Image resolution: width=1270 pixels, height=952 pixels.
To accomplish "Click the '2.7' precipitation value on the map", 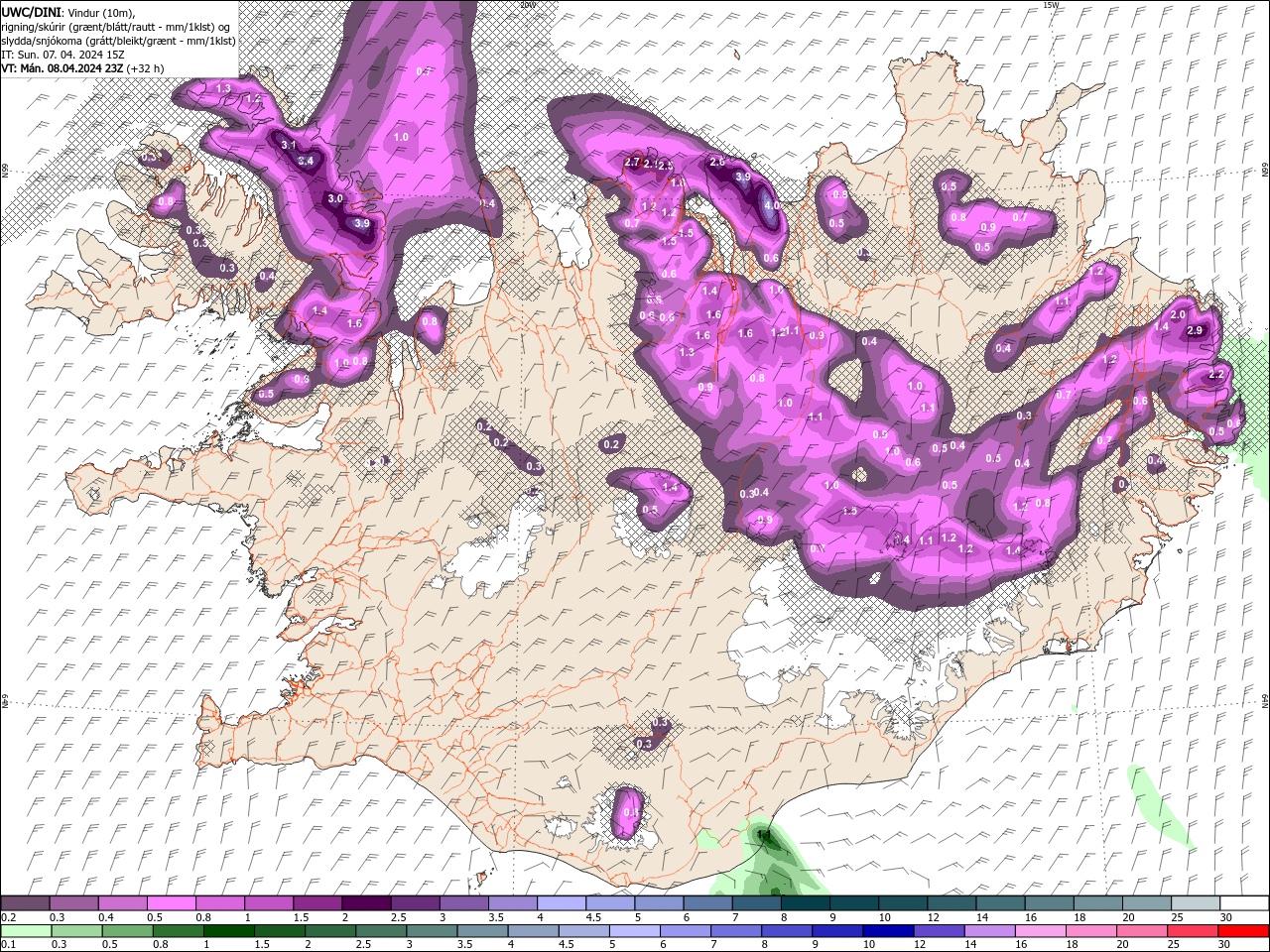I will (632, 163).
